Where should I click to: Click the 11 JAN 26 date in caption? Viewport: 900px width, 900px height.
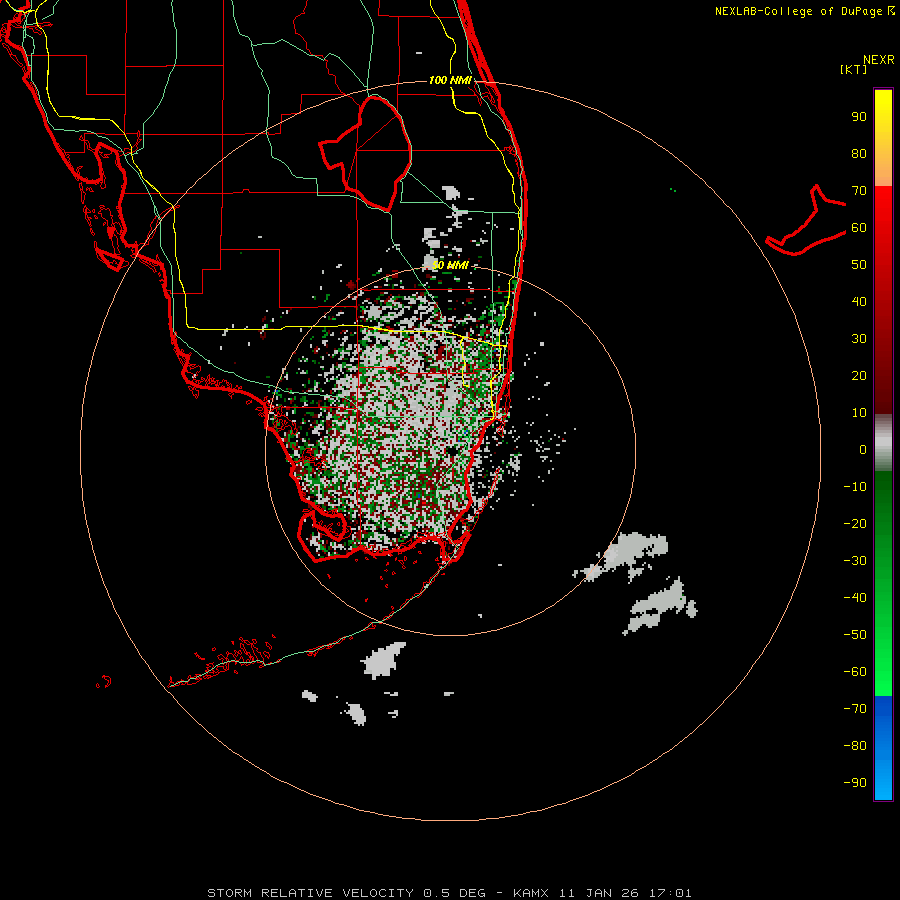(x=599, y=893)
